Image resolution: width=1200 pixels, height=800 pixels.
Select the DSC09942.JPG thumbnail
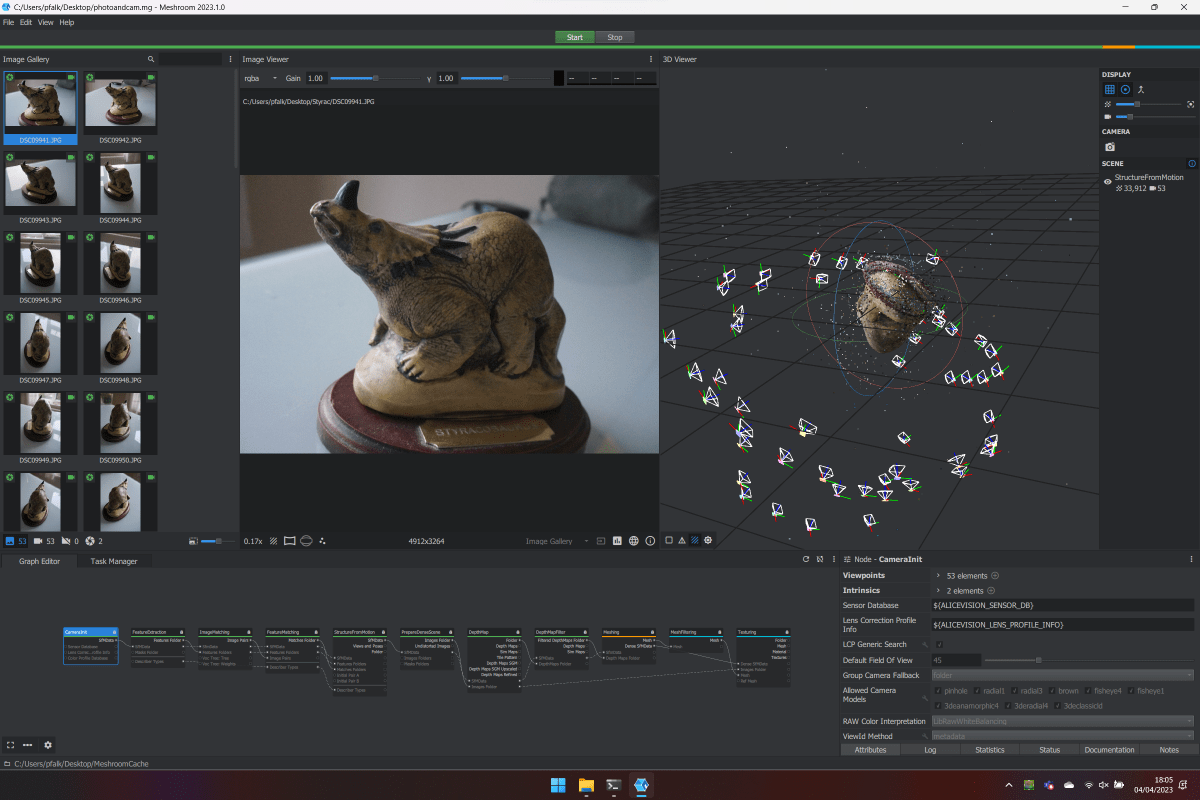coord(121,103)
